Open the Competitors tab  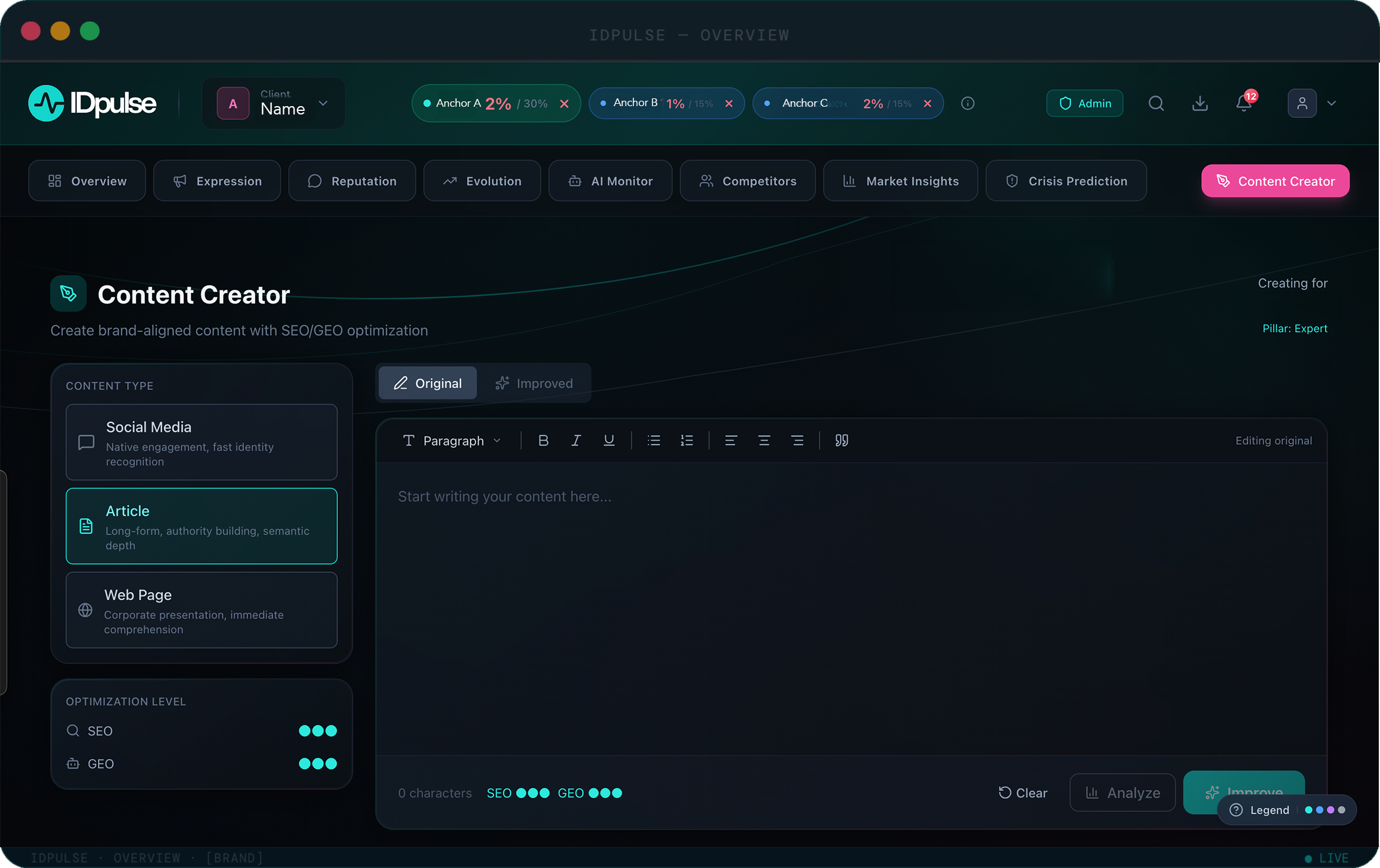click(x=748, y=181)
